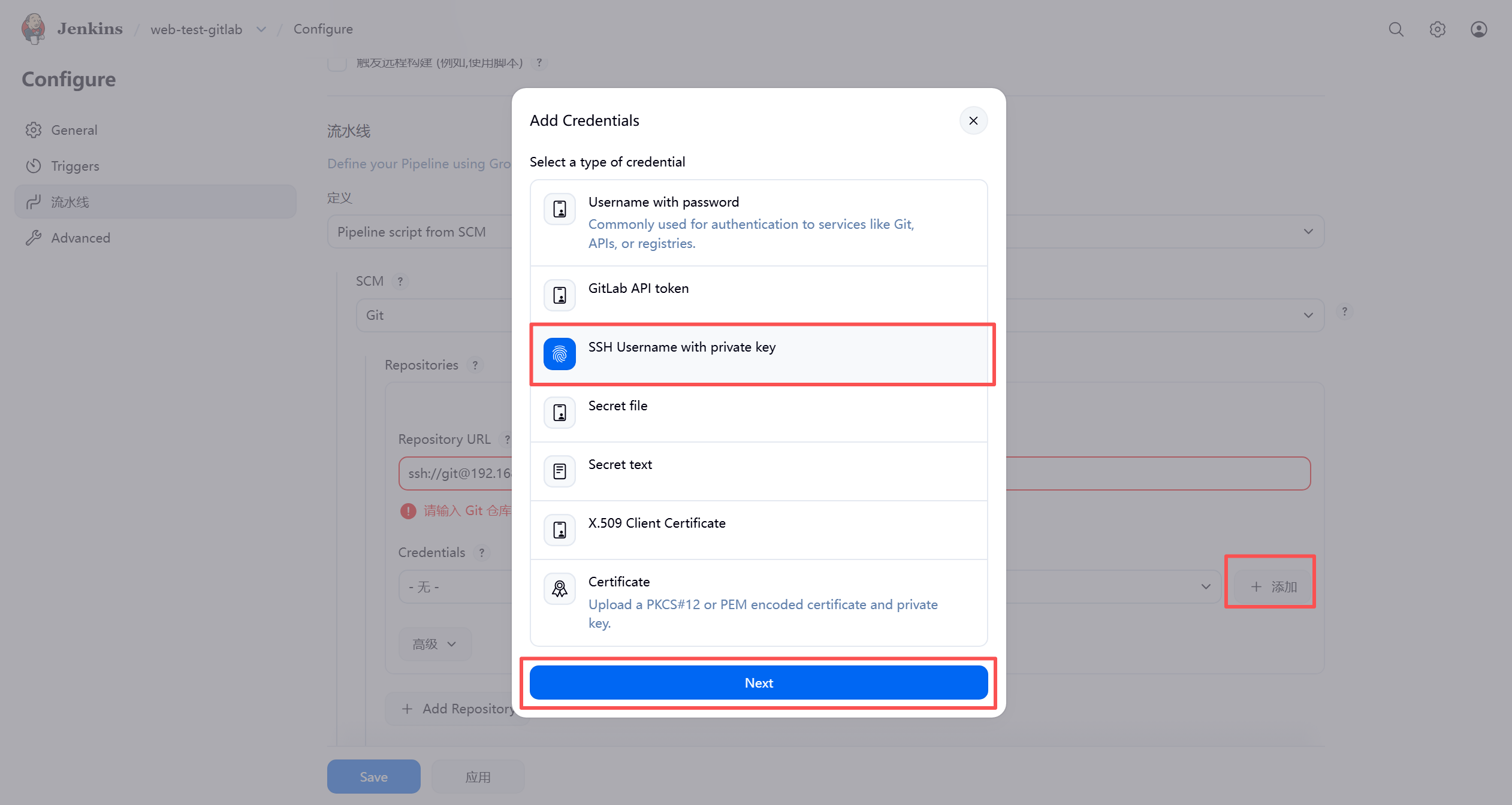Open the Manage Jenkins gear icon
Viewport: 1512px width, 805px height.
click(x=1437, y=29)
